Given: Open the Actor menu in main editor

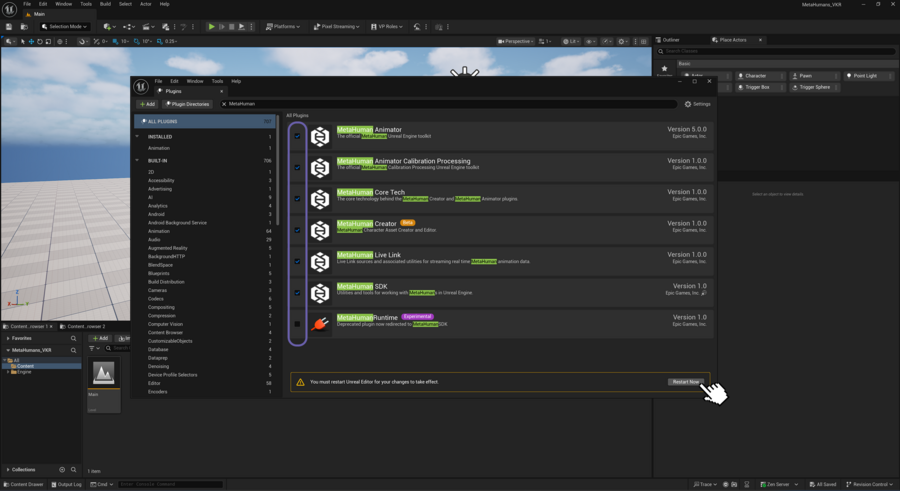Looking at the screenshot, I should (146, 4).
